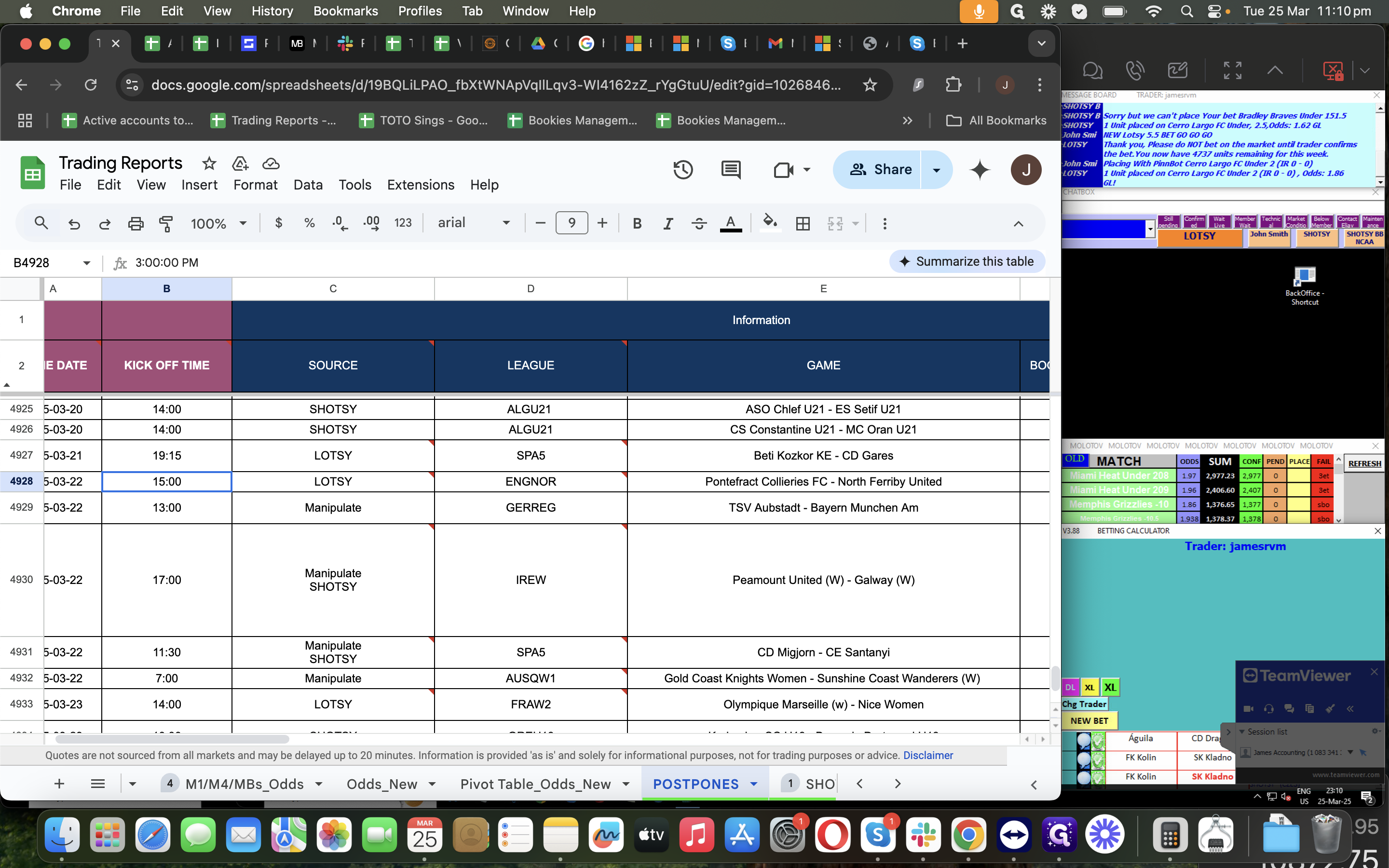This screenshot has height=868, width=1389.
Task: Click REFRESH button in Molotov panel
Action: pyautogui.click(x=1364, y=463)
